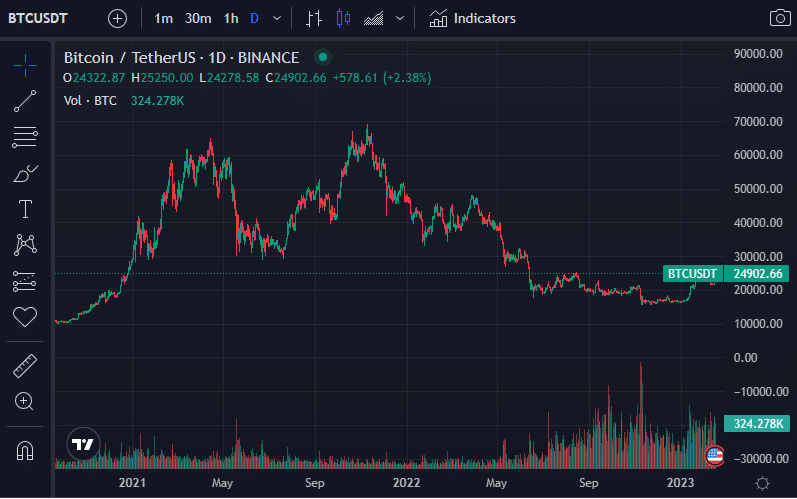Choose the area chart style
The width and height of the screenshot is (797, 499).
[374, 19]
